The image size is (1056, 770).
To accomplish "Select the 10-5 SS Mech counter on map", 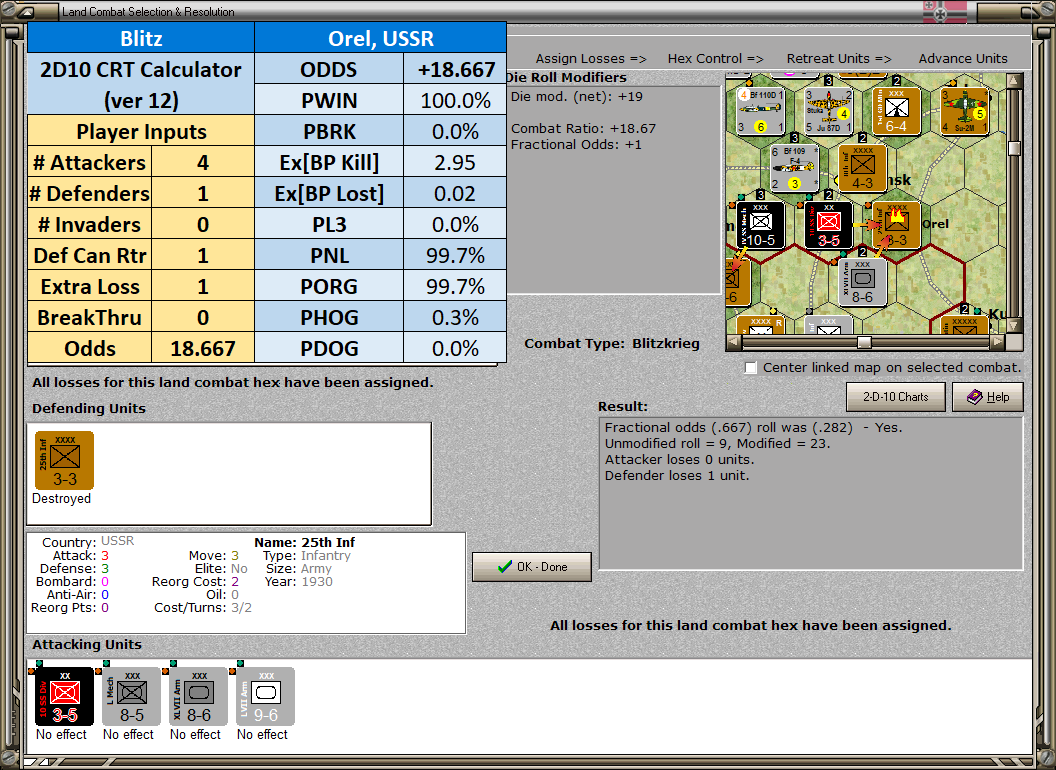I will click(760, 224).
